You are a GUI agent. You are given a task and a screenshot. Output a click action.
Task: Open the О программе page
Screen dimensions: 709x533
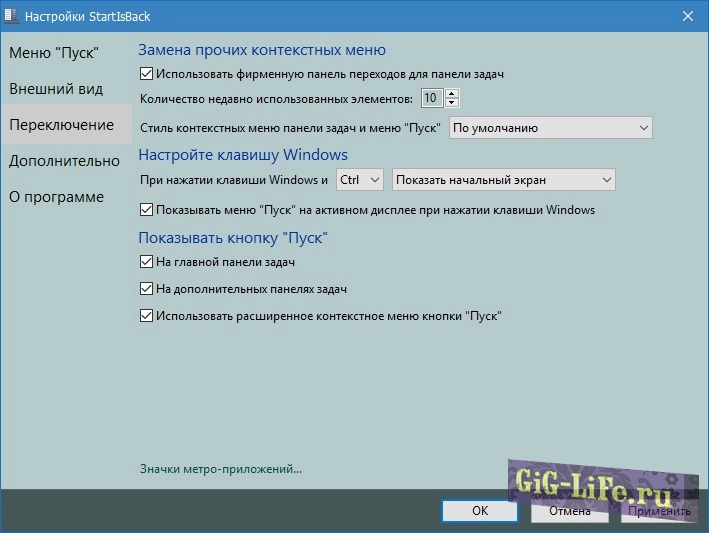click(x=56, y=197)
